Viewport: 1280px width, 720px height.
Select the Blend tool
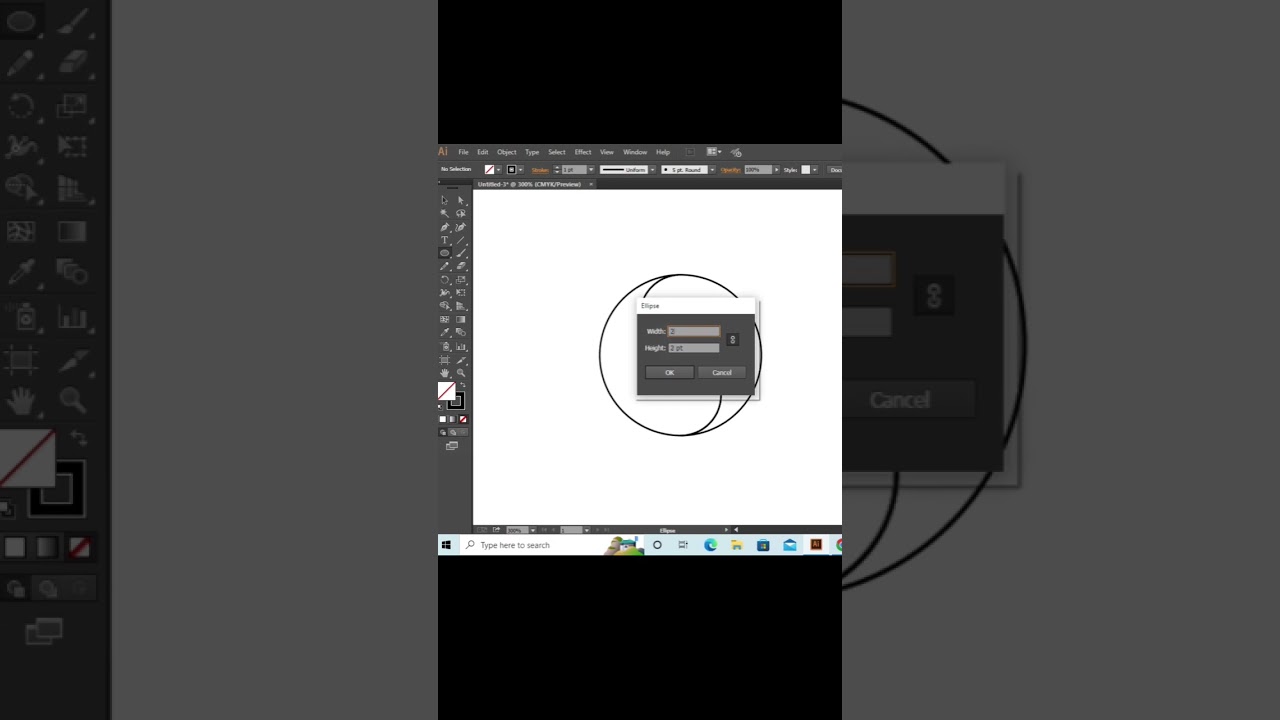461,332
